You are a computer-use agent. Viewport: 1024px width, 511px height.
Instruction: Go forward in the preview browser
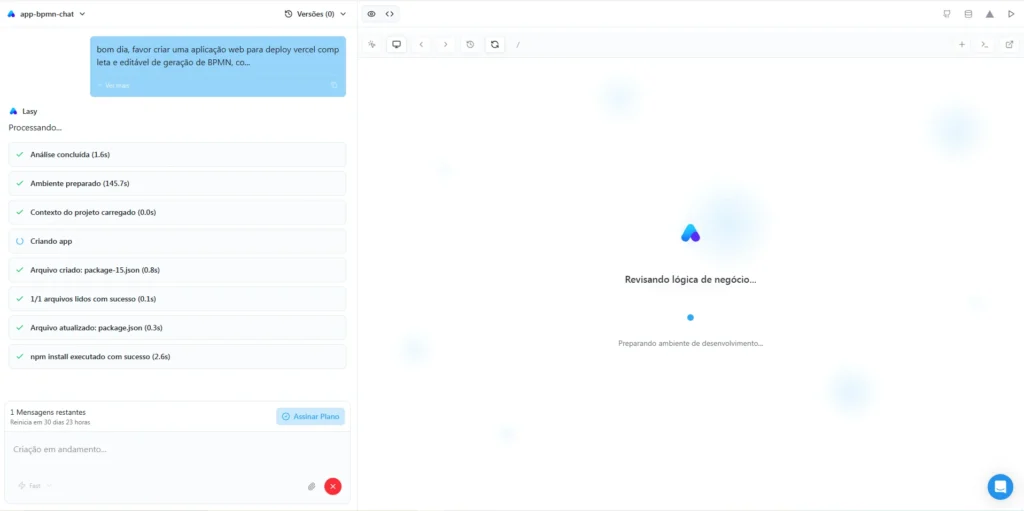pos(445,44)
